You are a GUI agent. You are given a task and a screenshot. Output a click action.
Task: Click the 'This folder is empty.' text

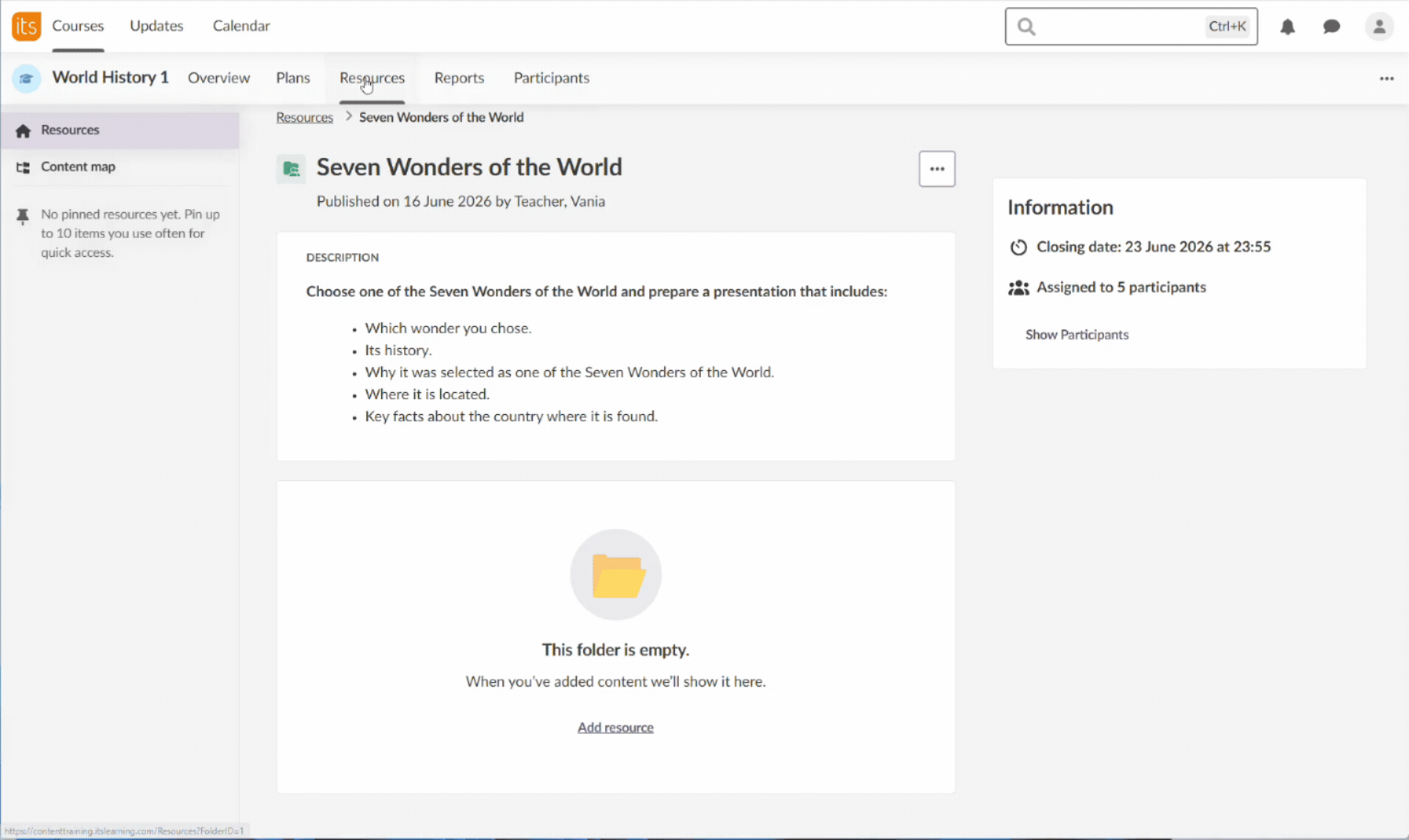[x=615, y=650]
